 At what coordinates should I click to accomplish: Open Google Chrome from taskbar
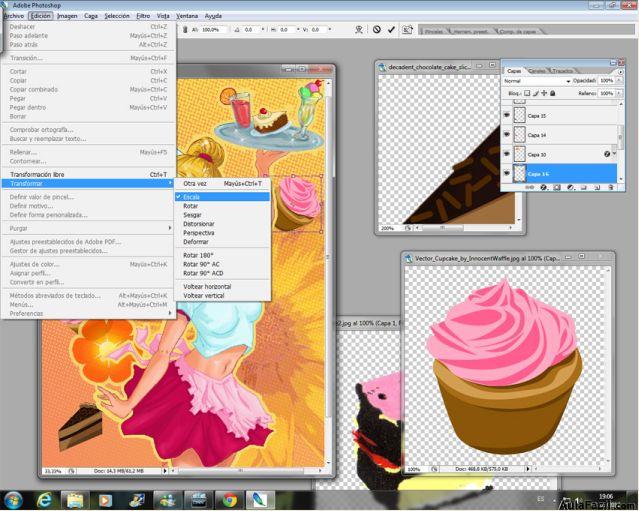229,500
